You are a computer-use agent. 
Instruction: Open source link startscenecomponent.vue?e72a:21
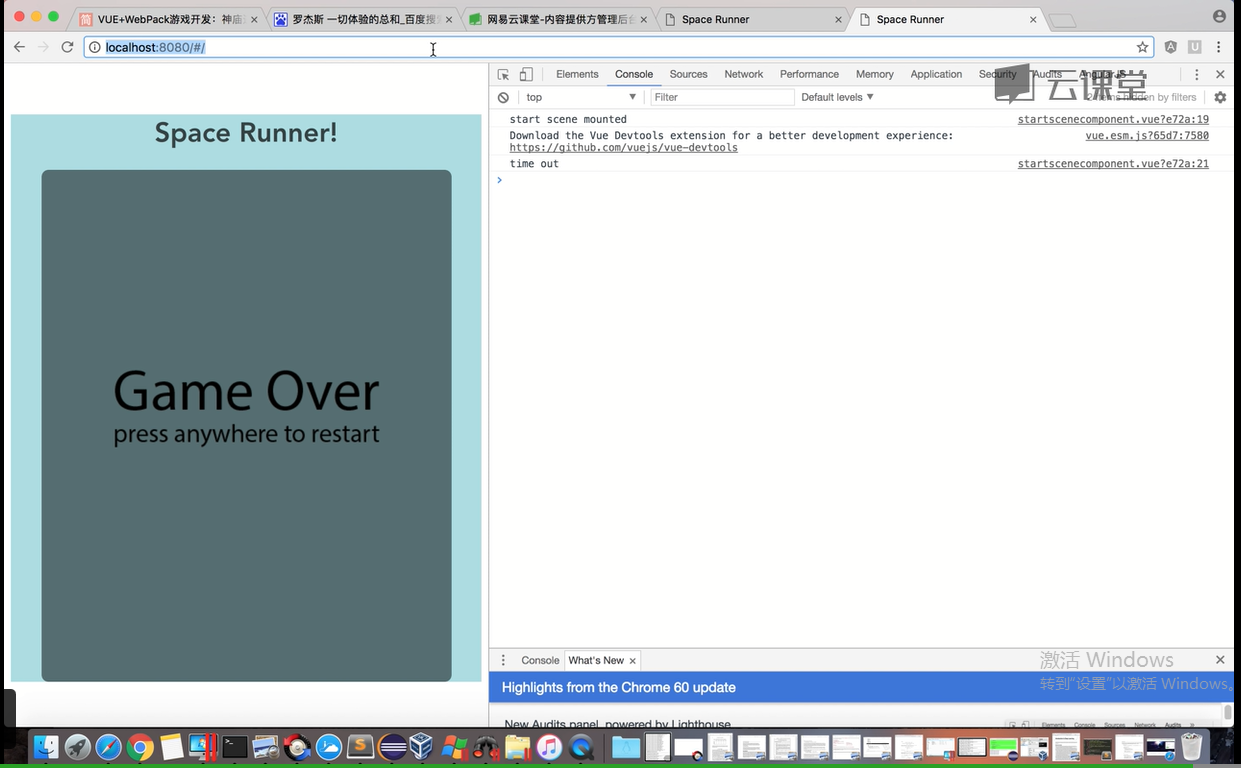click(1113, 163)
